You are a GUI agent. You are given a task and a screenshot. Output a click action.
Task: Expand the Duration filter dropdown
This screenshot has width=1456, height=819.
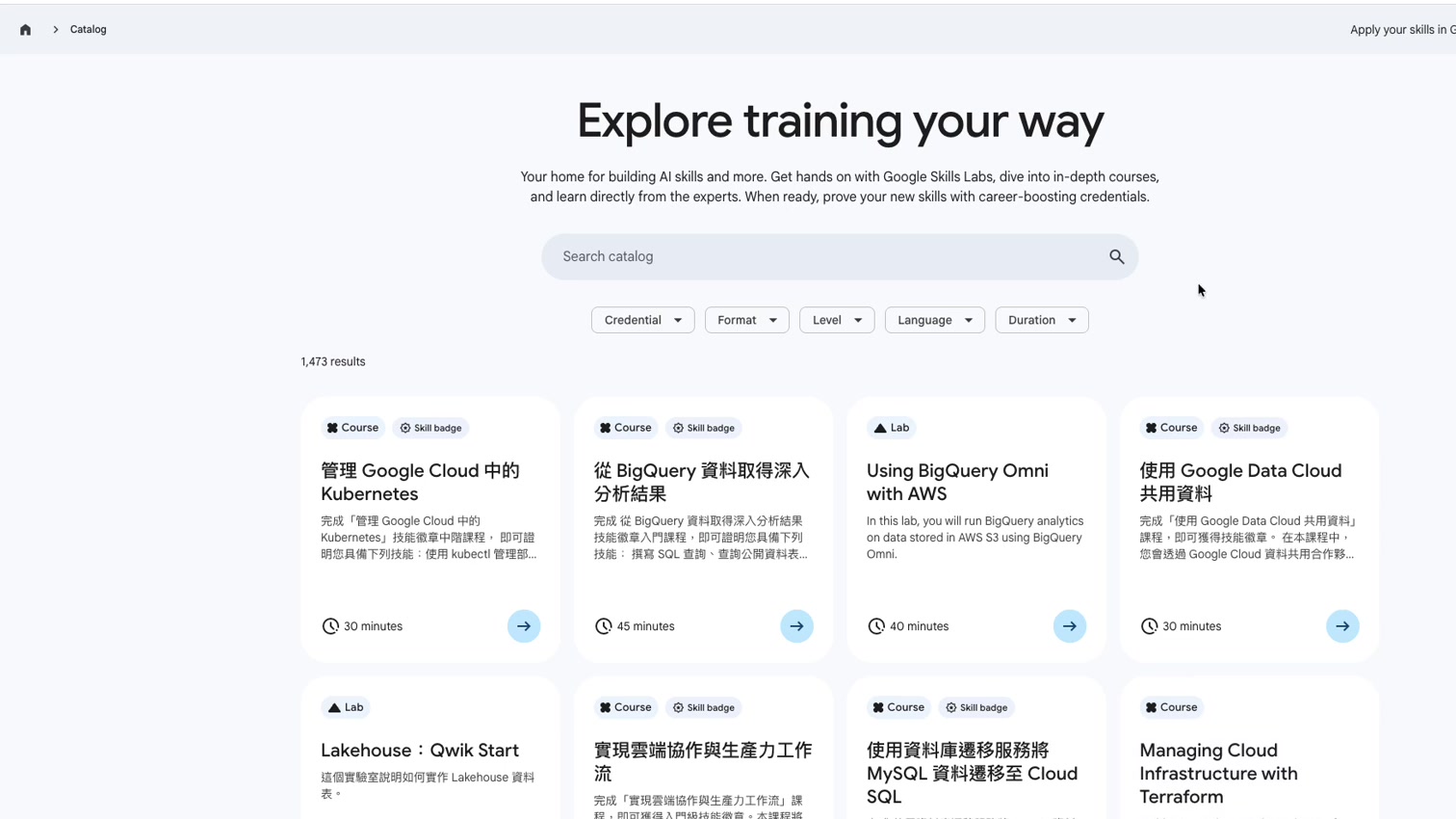[x=1041, y=320]
